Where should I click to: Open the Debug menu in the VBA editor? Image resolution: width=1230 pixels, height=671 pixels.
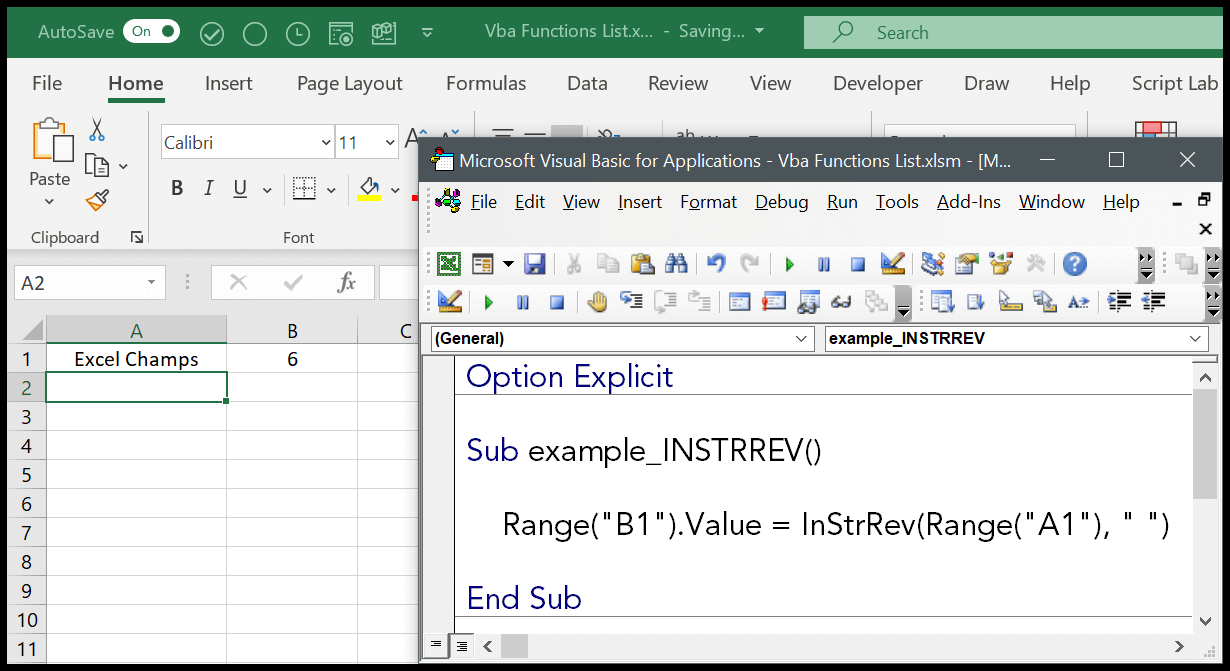pyautogui.click(x=781, y=202)
